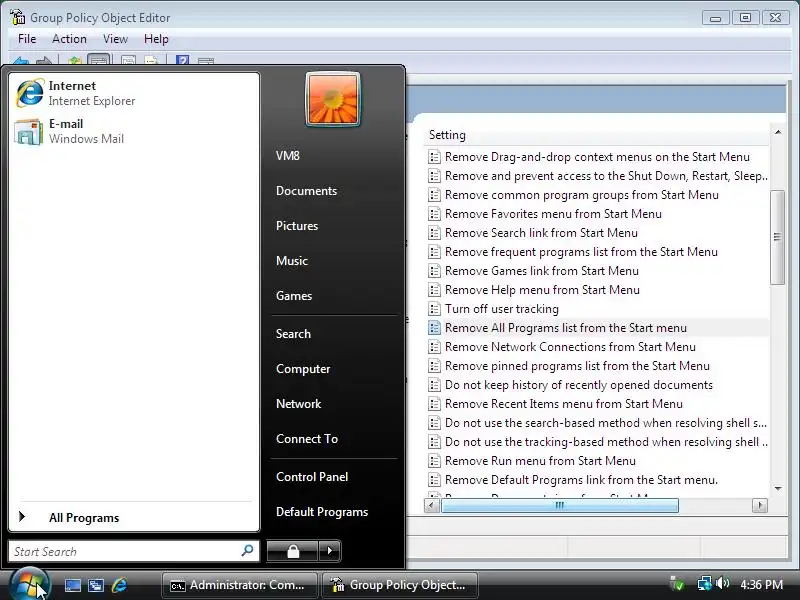Click the vertical scrollbar thumb in settings list
The image size is (800, 600).
pyautogui.click(x=778, y=237)
